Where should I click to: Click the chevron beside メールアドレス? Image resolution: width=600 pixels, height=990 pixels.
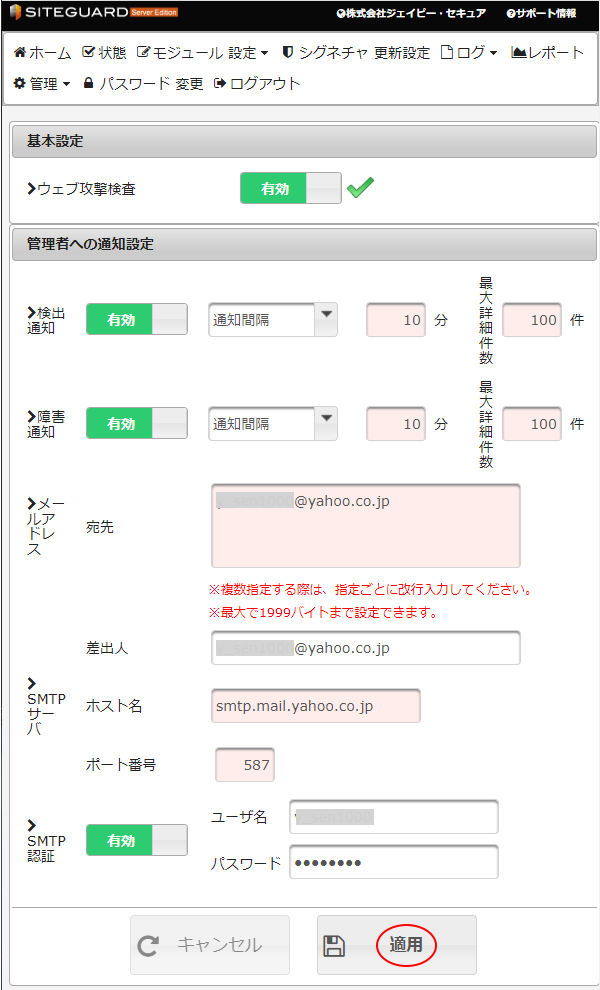pyautogui.click(x=32, y=503)
